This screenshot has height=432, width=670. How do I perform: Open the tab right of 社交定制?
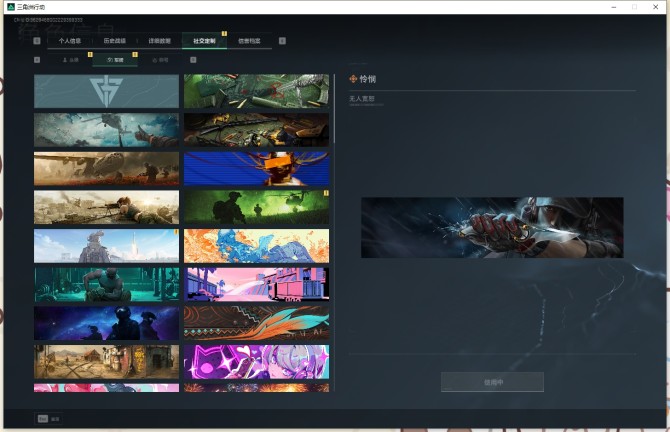pyautogui.click(x=249, y=41)
